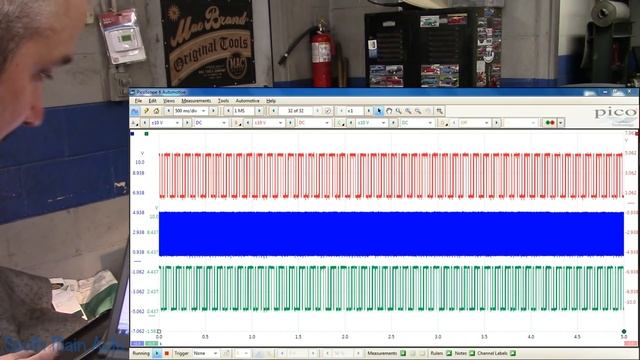Open Channel D Off range dropdown
The width and height of the screenshot is (640, 360).
[474, 123]
